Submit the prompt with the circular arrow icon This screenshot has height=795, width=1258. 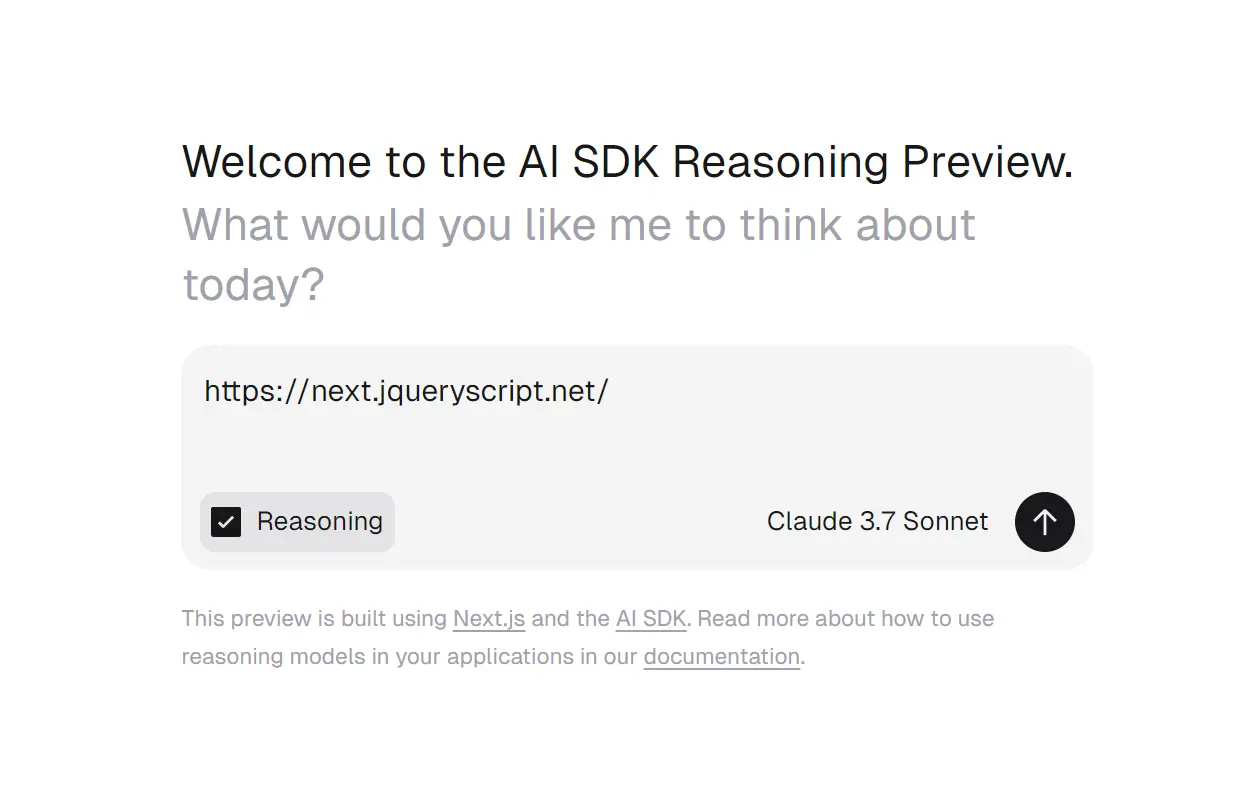click(x=1044, y=522)
